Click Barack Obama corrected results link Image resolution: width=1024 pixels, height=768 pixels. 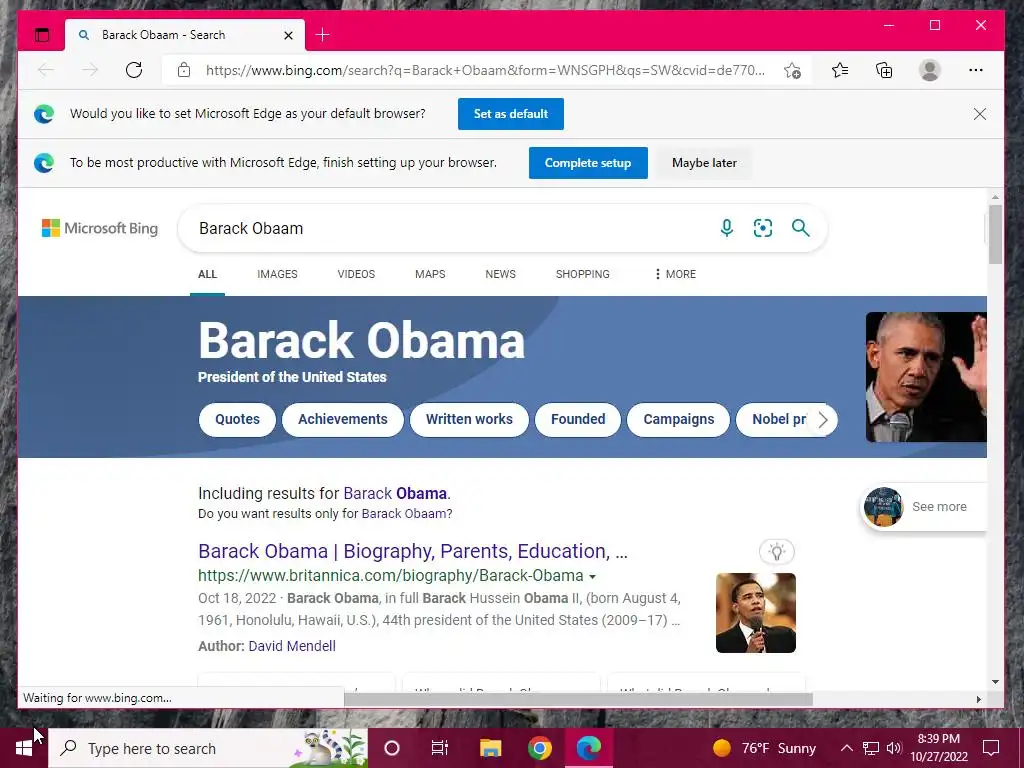[395, 493]
